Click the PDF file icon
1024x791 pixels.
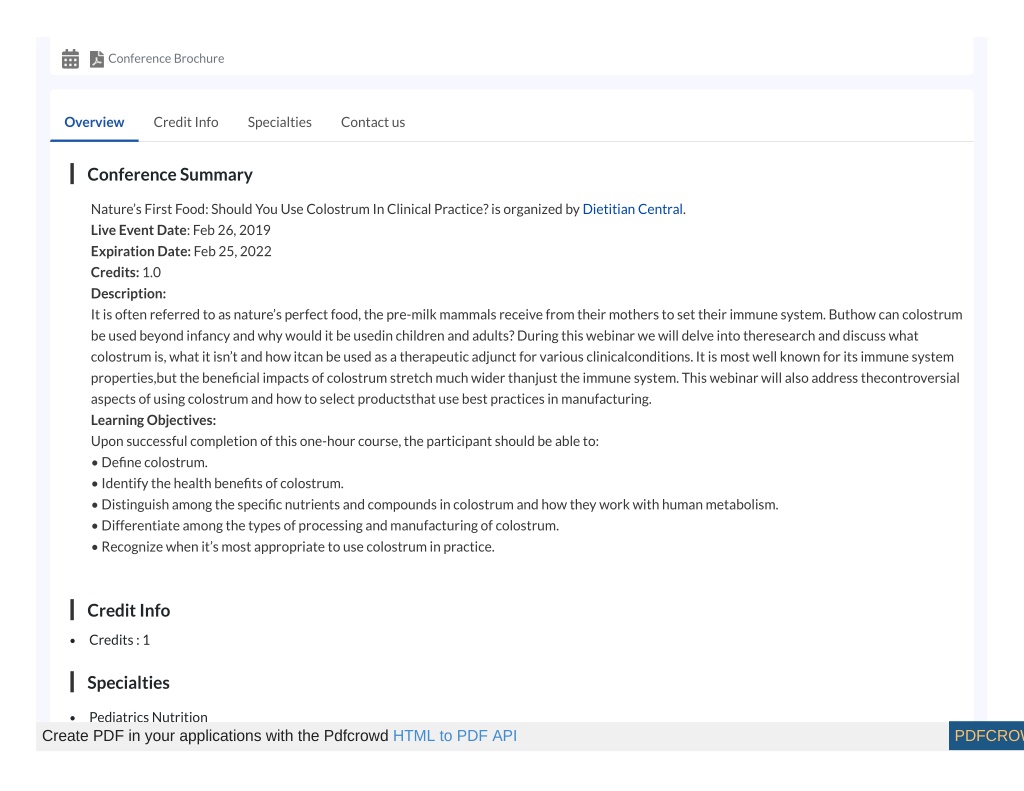tap(97, 59)
